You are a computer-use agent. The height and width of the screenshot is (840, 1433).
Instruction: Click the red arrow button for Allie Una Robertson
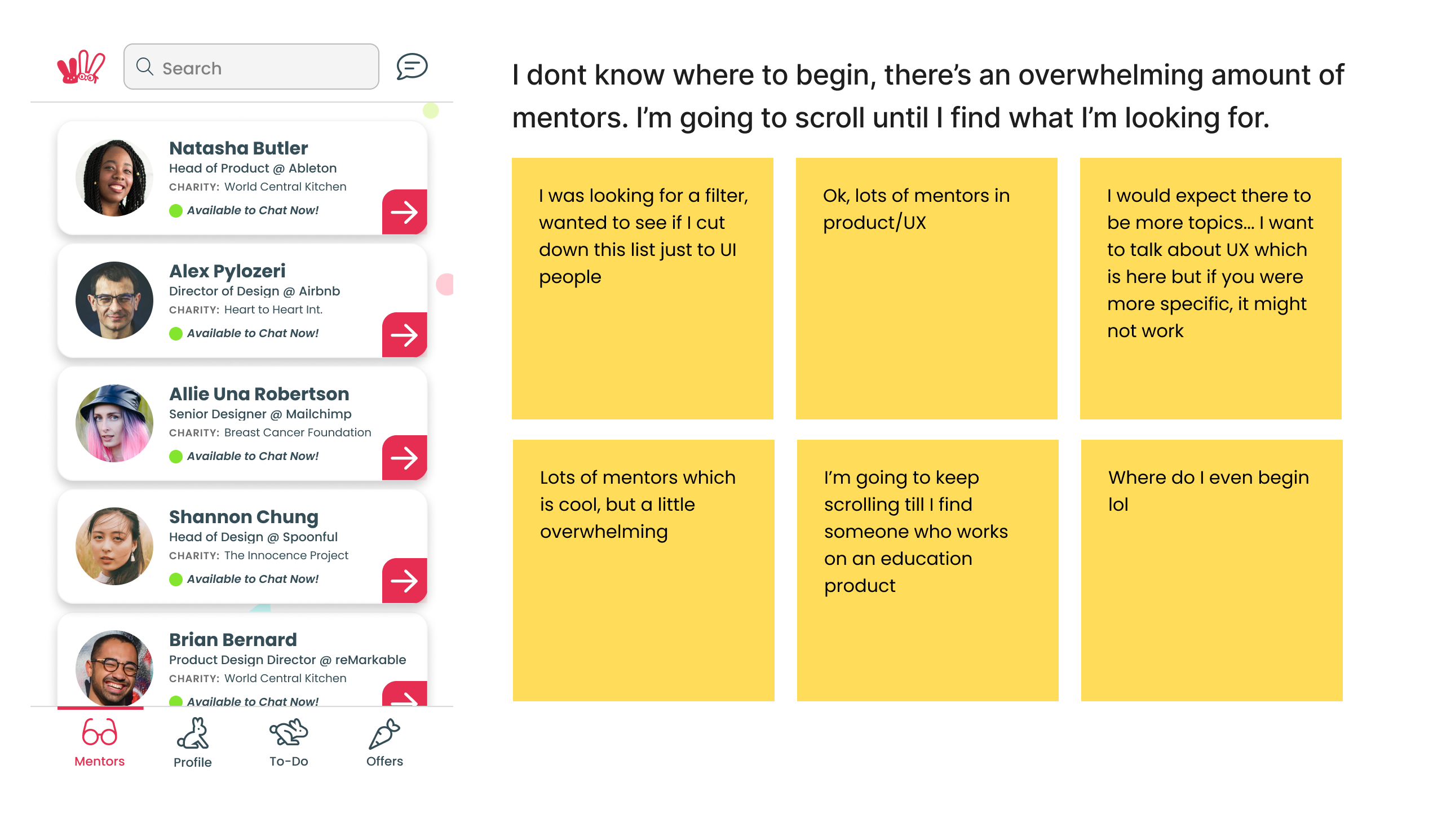pyautogui.click(x=405, y=458)
